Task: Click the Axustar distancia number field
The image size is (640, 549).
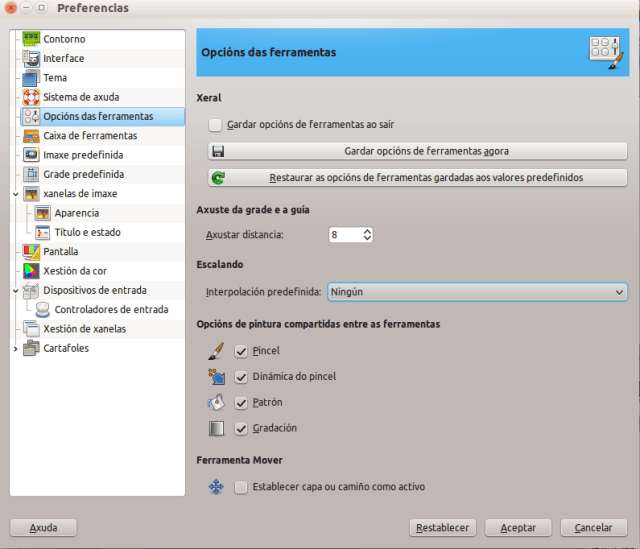Action: coord(345,235)
